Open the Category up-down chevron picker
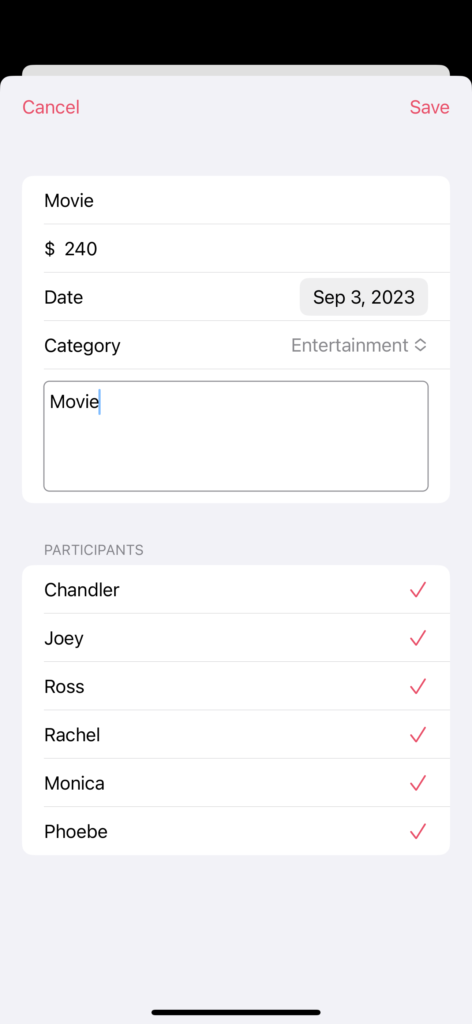The width and height of the screenshot is (472, 1024). (420, 345)
